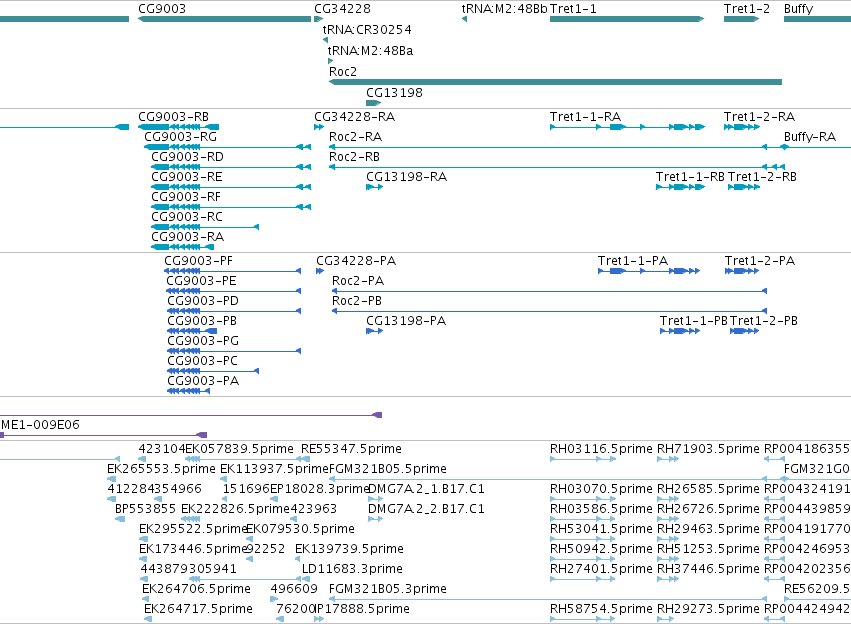This screenshot has height=624, width=851.
Task: Select the tRNA:CR30254 label
Action: [x=367, y=30]
